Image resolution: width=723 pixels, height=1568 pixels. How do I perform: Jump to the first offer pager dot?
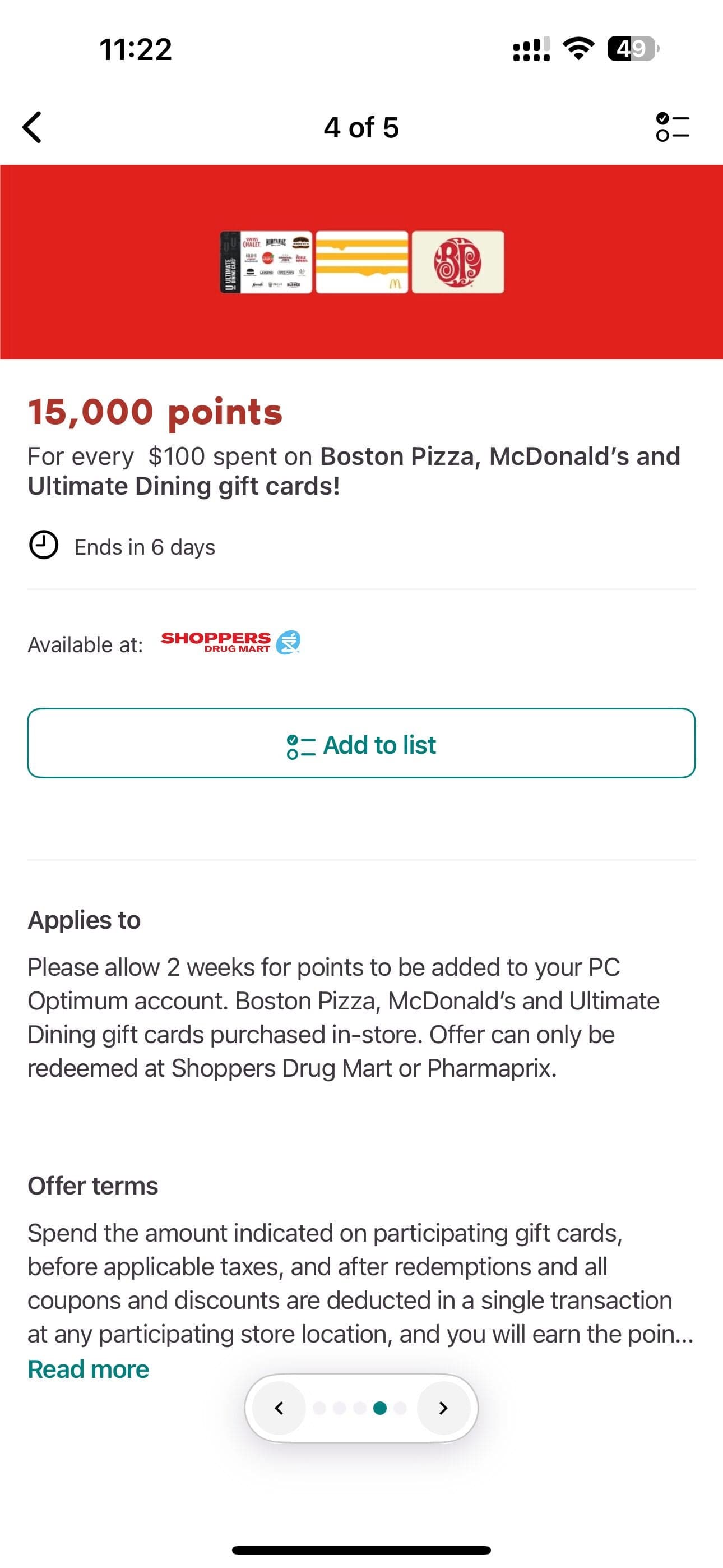click(x=319, y=1408)
